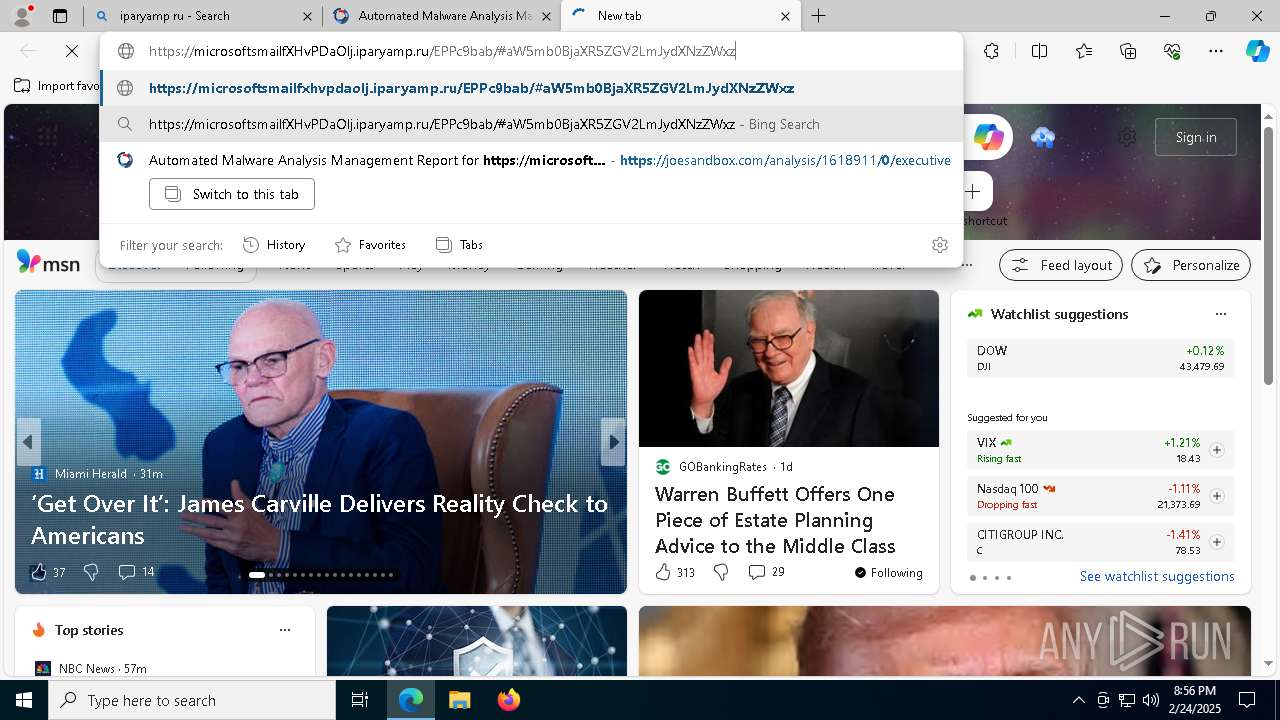Toggle the Following button on the Buffett article
This screenshot has width=1280, height=720.
888,573
